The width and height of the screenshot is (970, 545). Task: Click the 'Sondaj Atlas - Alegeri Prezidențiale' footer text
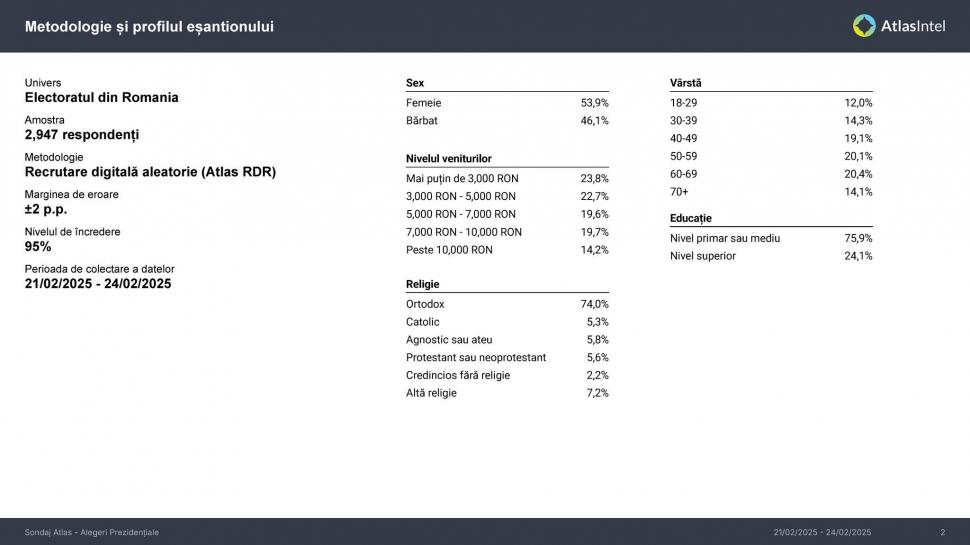91,532
